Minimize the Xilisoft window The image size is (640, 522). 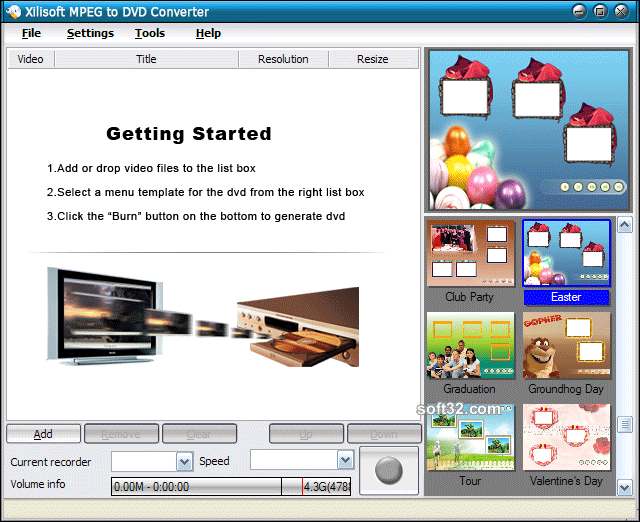[579, 11]
